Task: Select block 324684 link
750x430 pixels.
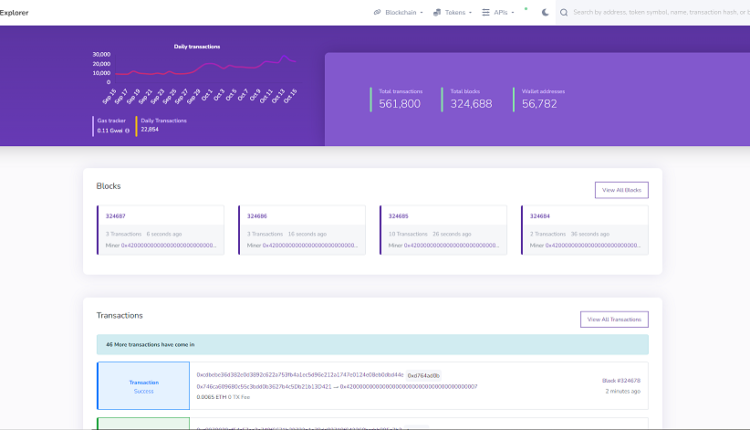Action: [x=540, y=216]
